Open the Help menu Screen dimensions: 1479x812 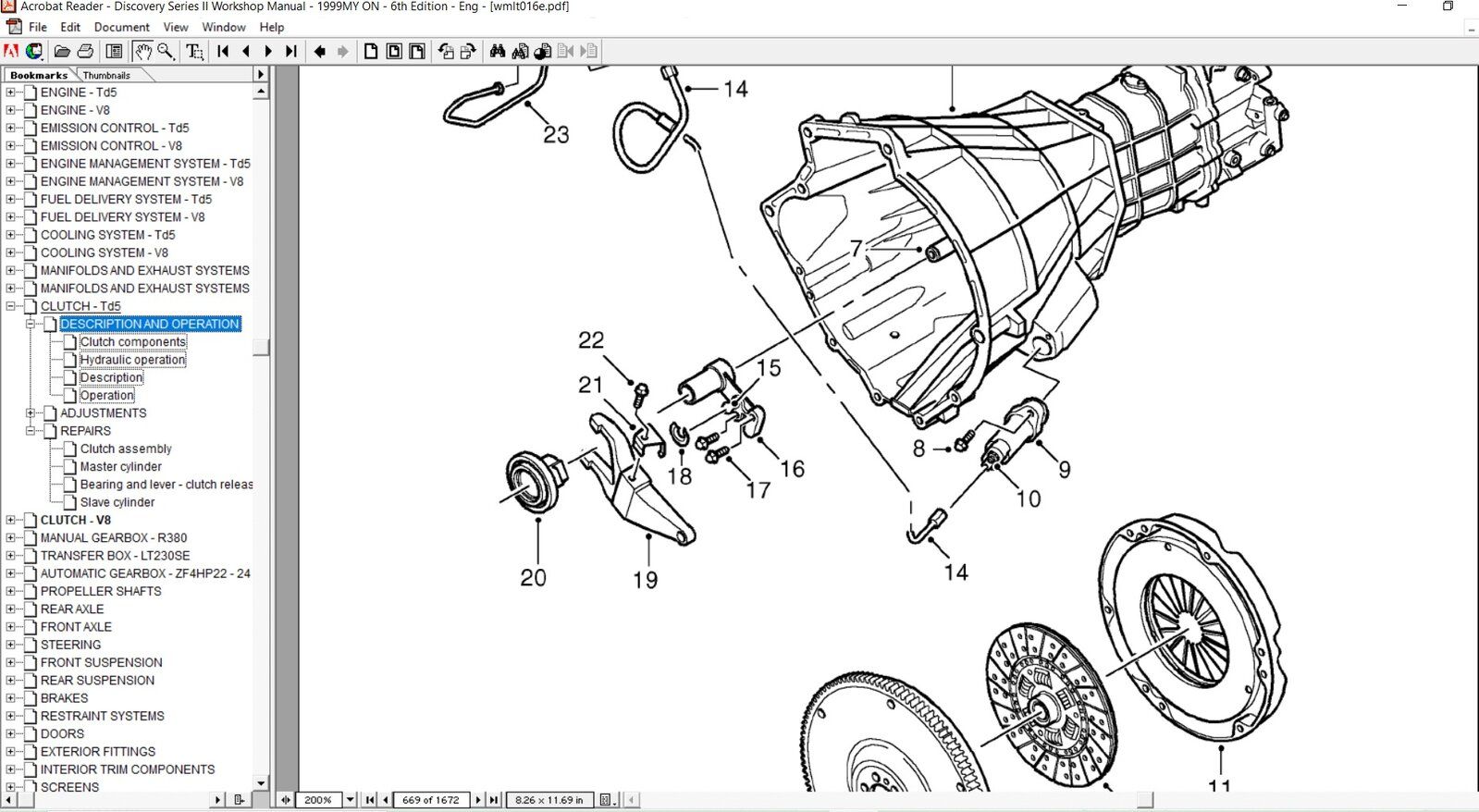pyautogui.click(x=272, y=27)
